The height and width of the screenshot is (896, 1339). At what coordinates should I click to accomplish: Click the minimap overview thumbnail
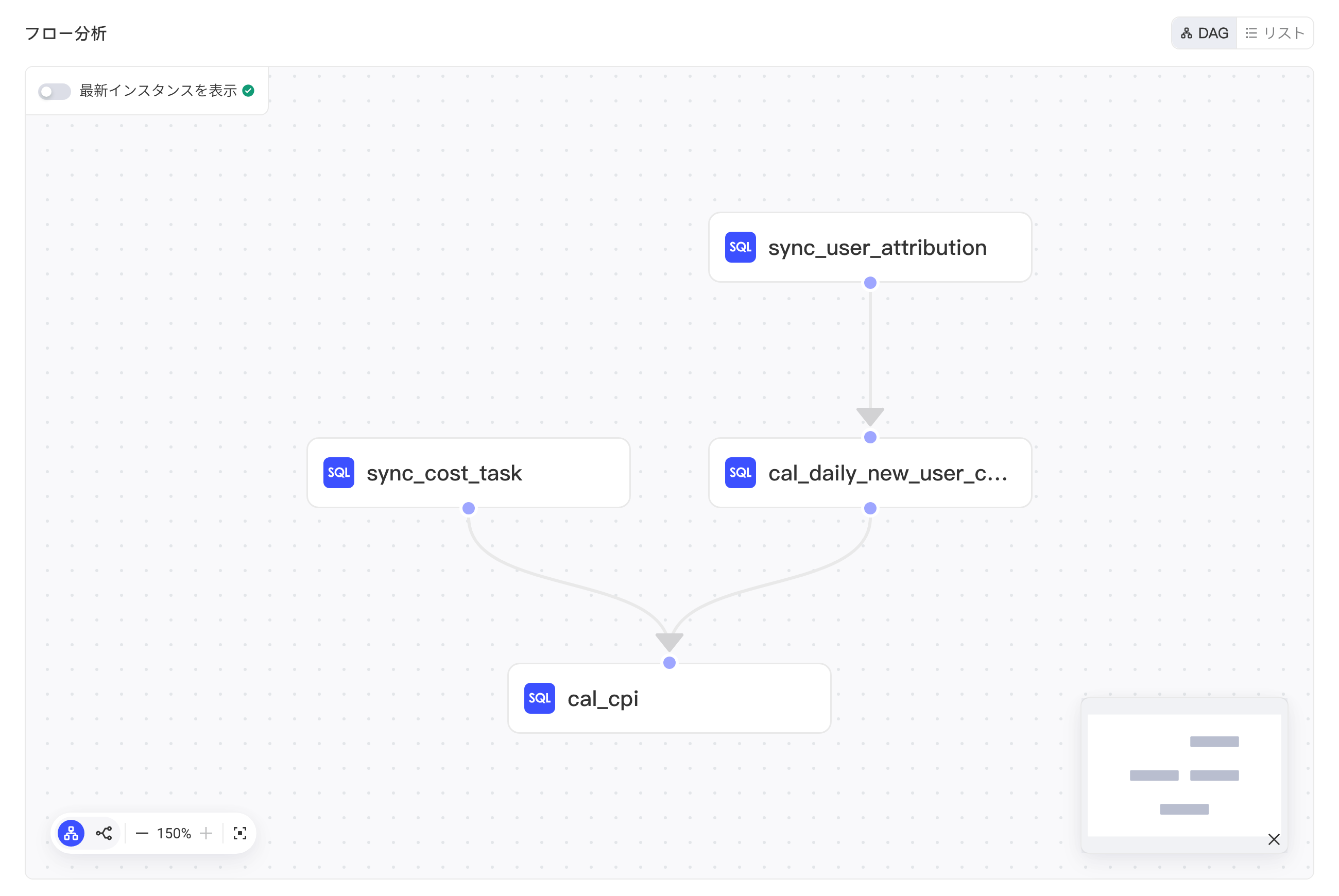click(1184, 775)
